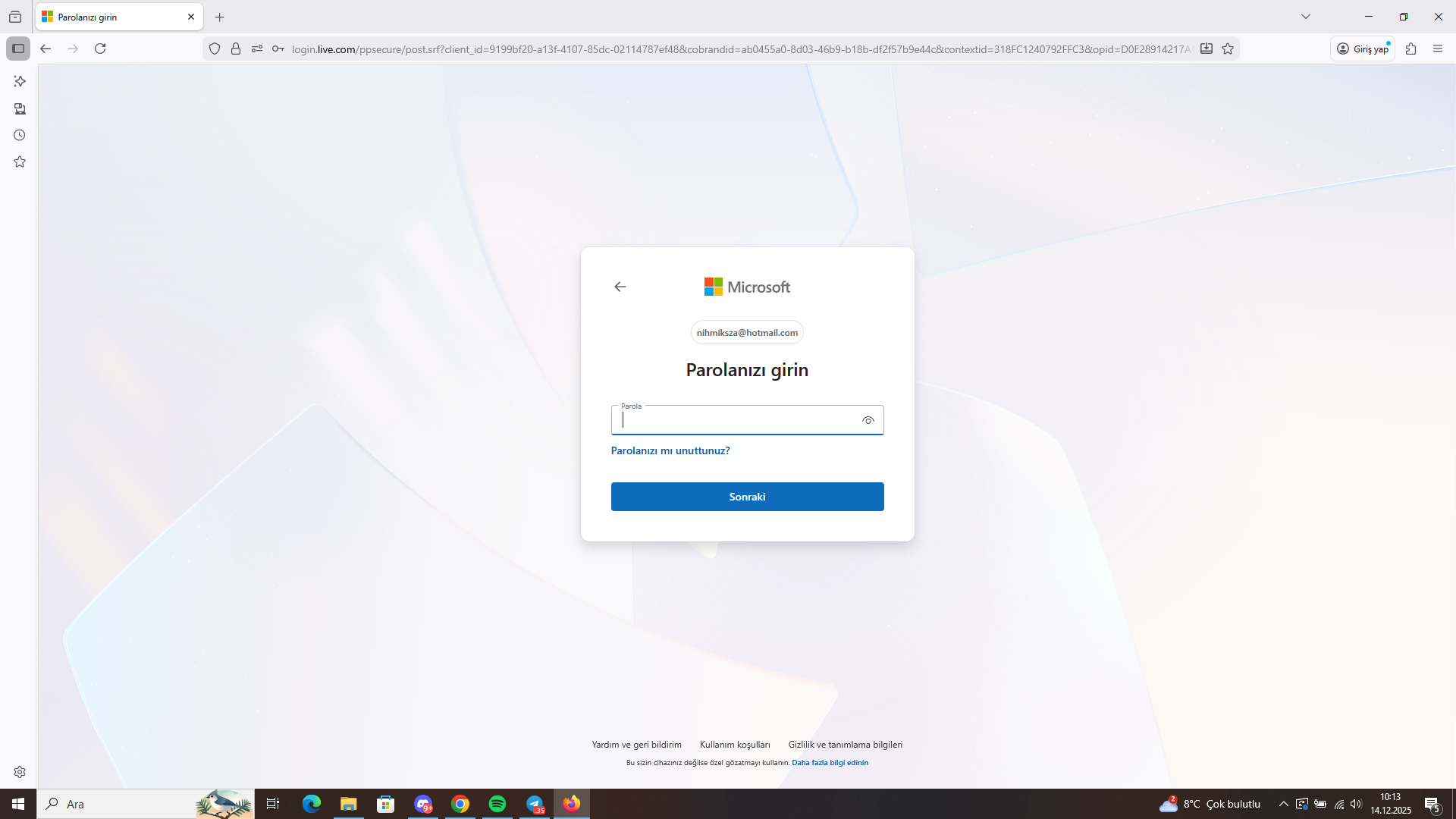Click the saved password key icon
1456x819 pixels.
pyautogui.click(x=278, y=49)
